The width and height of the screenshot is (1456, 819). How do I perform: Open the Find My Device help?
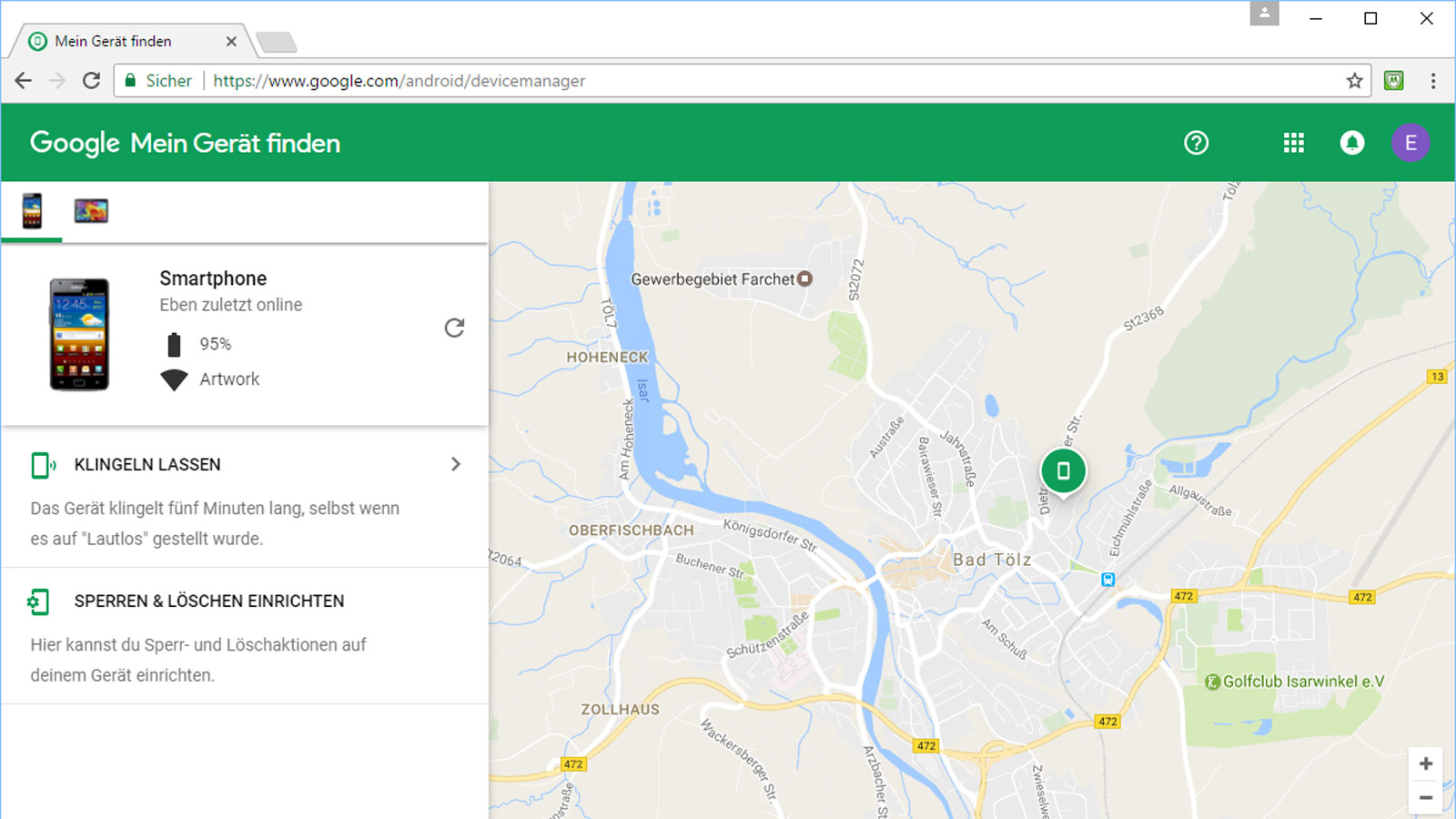click(x=1196, y=143)
